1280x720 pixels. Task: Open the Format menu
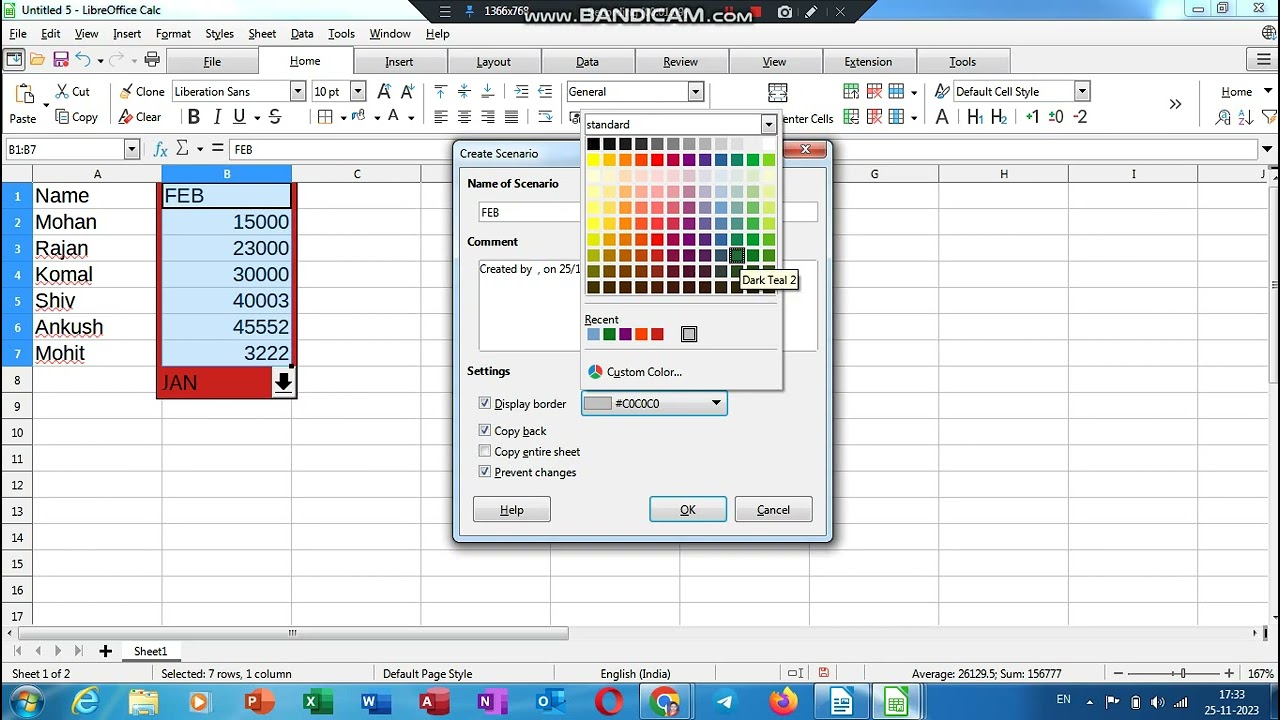173,33
